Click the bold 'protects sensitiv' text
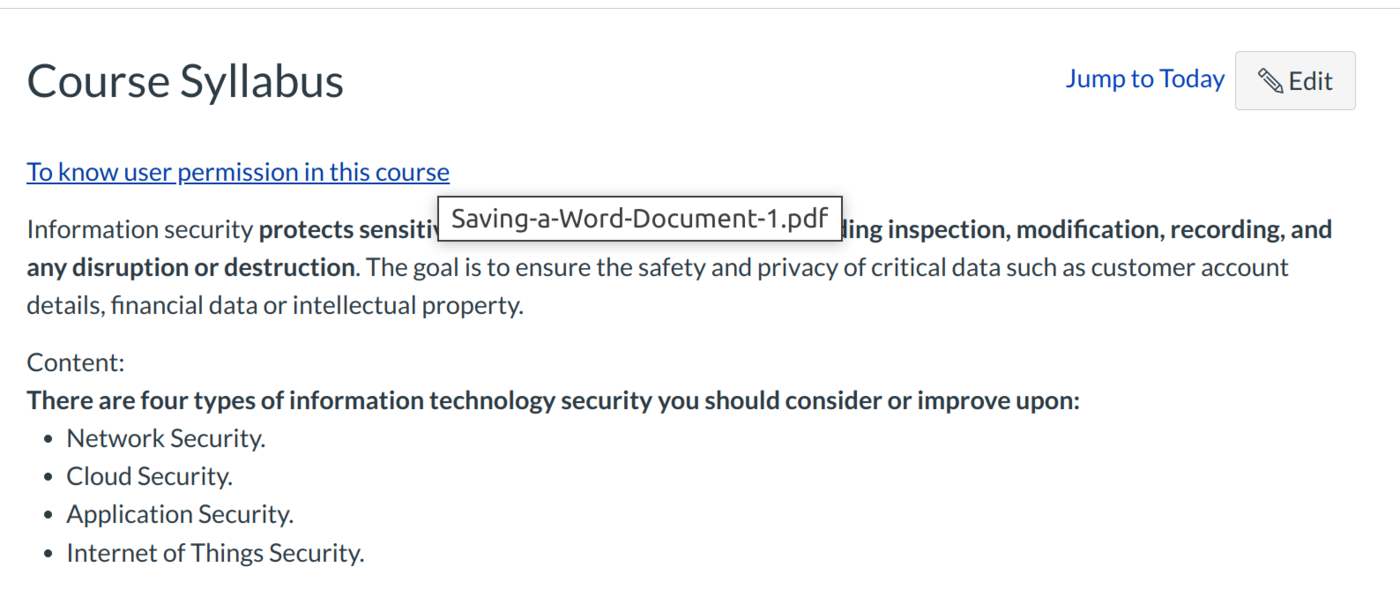This screenshot has height=597, width=1400. tap(348, 230)
